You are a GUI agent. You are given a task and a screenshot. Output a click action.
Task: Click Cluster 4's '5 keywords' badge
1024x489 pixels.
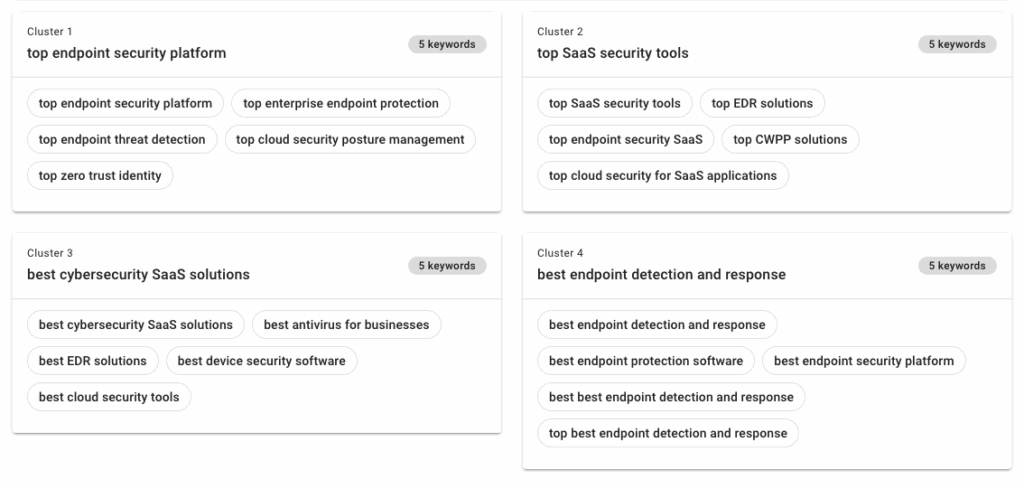pos(957,266)
